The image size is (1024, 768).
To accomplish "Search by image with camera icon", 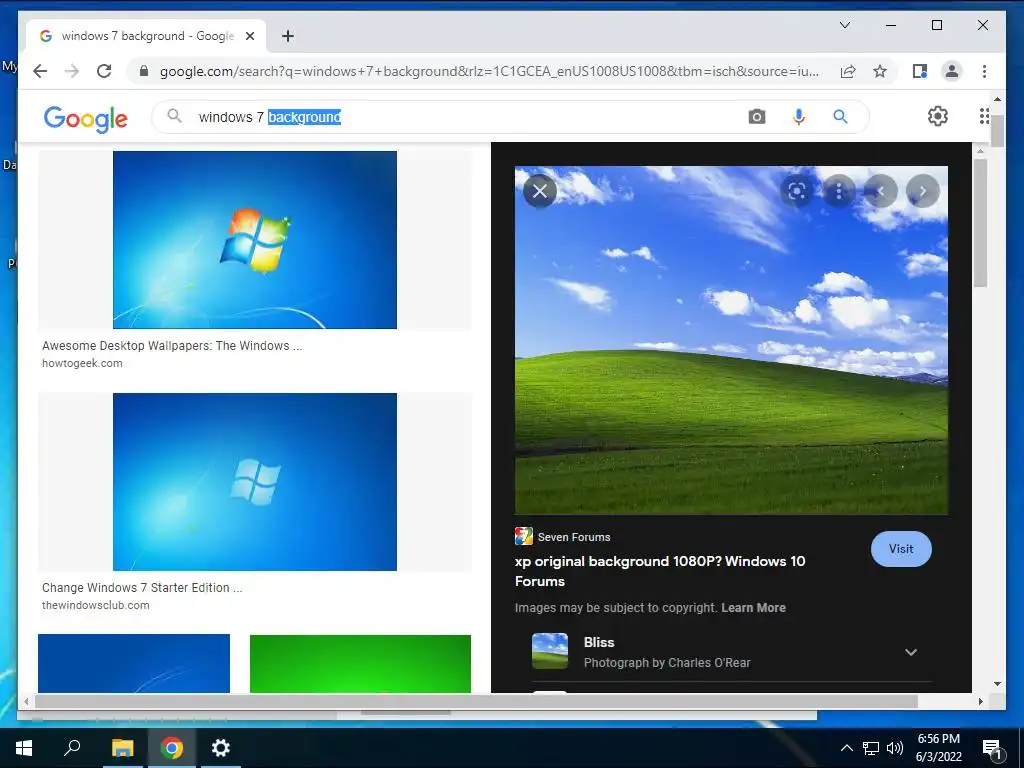I will 757,117.
